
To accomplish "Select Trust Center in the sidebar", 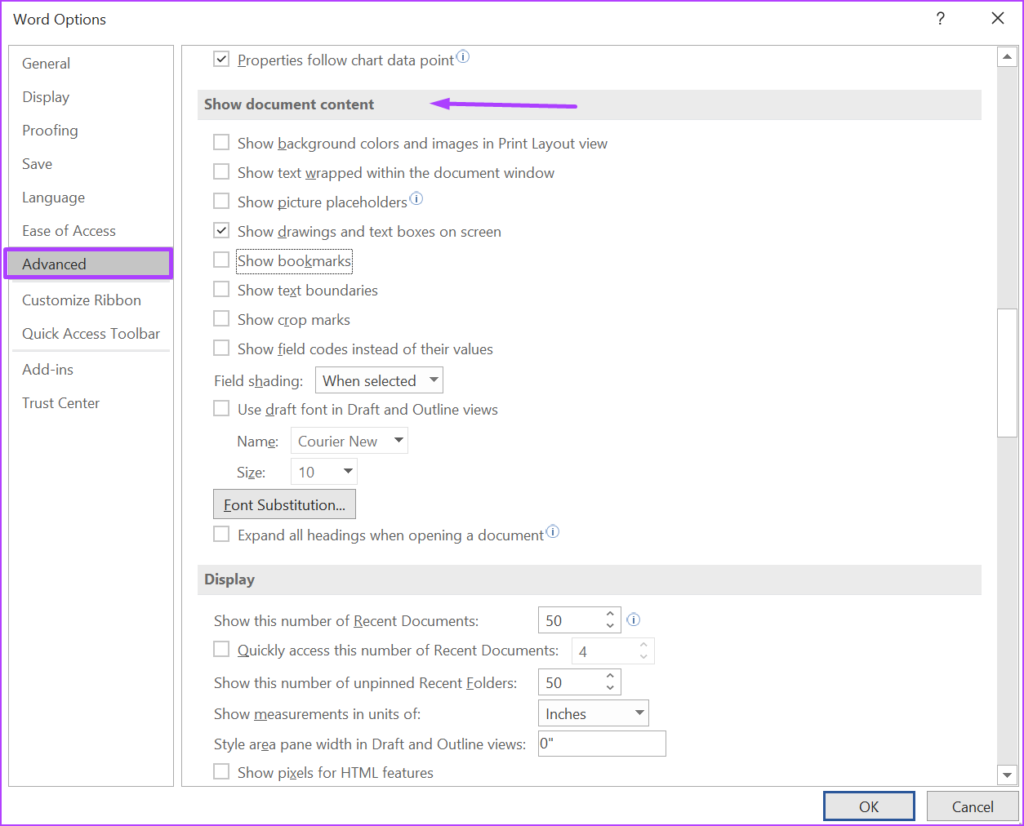I will click(x=62, y=402).
